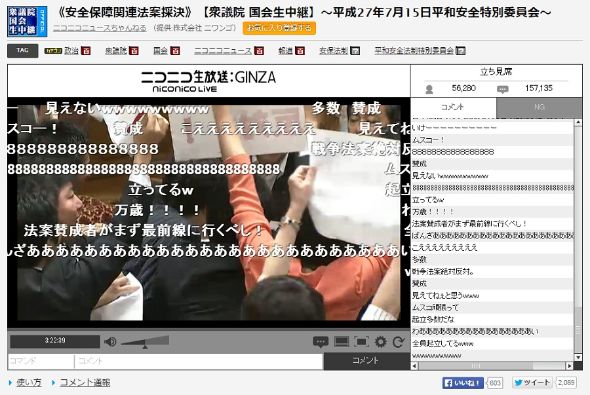Click the live video frame
This screenshot has height=395, width=590.
point(208,213)
